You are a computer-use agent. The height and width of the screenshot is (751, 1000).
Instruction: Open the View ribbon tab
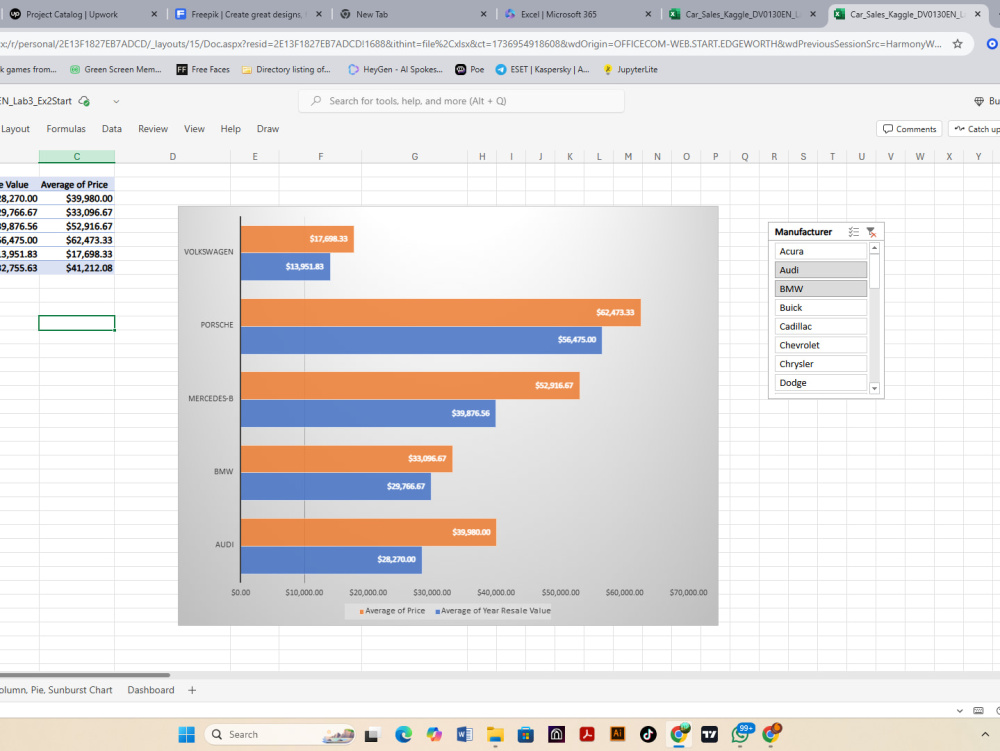click(x=195, y=129)
